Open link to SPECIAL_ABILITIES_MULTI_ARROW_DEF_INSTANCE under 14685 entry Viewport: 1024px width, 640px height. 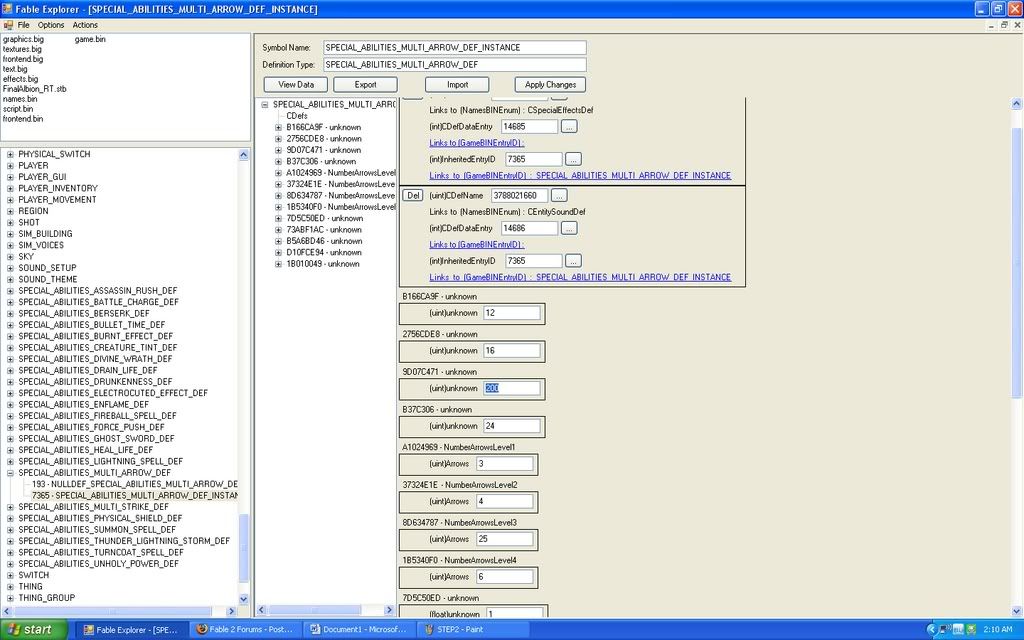pos(580,175)
